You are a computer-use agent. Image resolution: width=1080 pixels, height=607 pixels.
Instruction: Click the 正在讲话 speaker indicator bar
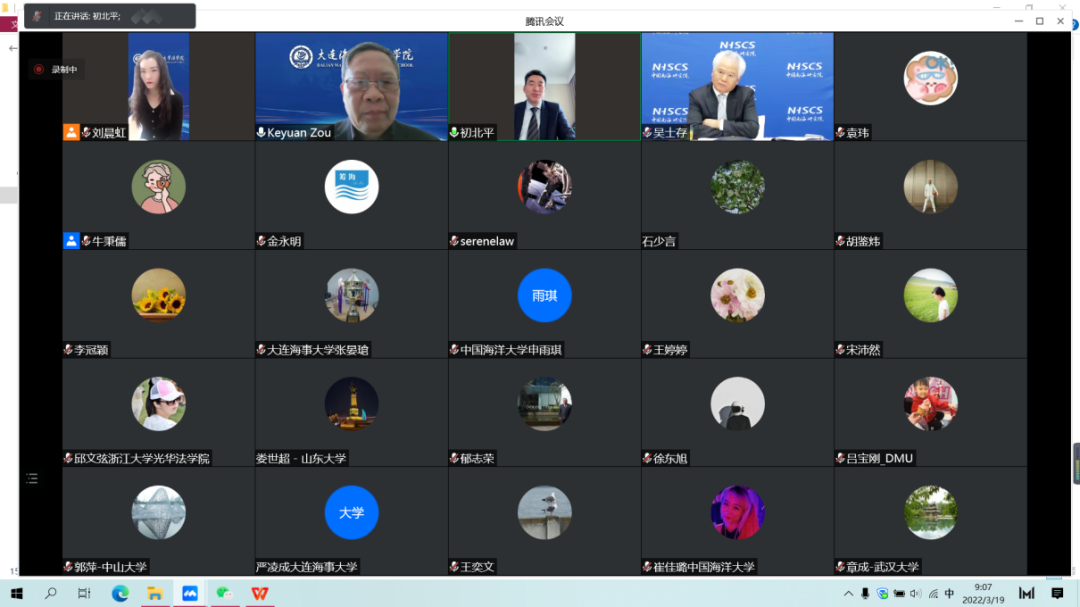coord(110,16)
